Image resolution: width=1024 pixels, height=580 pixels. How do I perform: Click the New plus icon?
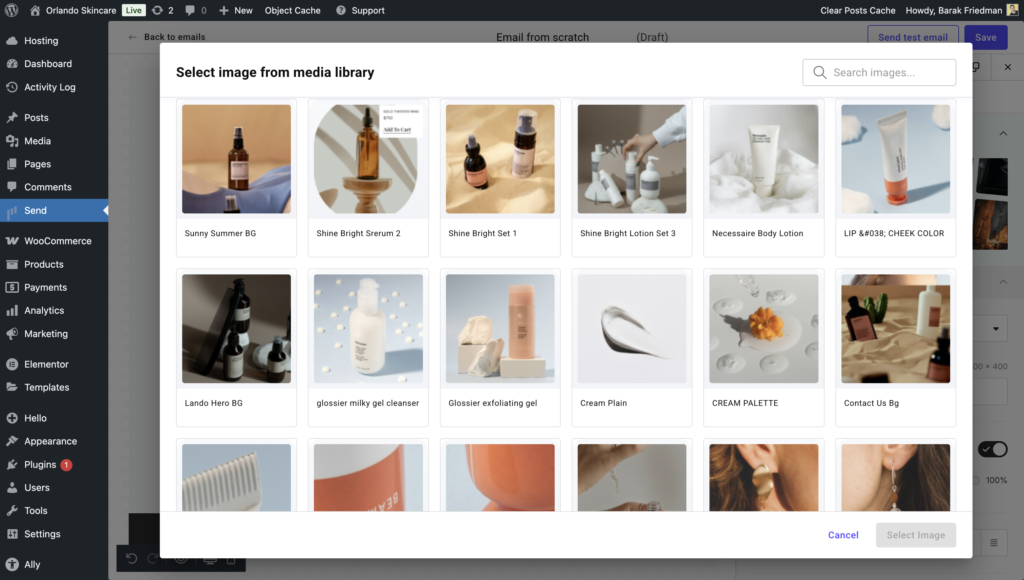coord(223,10)
